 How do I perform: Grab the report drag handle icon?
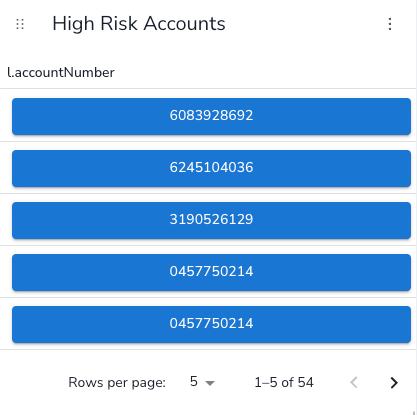click(x=20, y=24)
